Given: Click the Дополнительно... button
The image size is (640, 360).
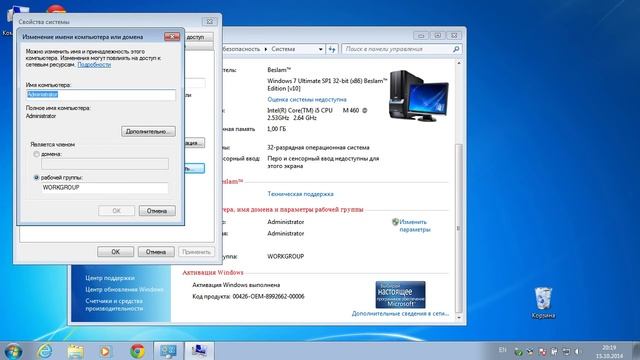Looking at the screenshot, I should (148, 131).
